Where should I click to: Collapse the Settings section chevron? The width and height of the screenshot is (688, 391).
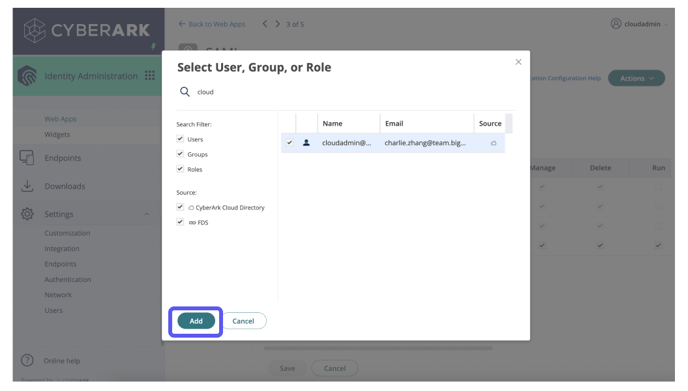pyautogui.click(x=147, y=214)
